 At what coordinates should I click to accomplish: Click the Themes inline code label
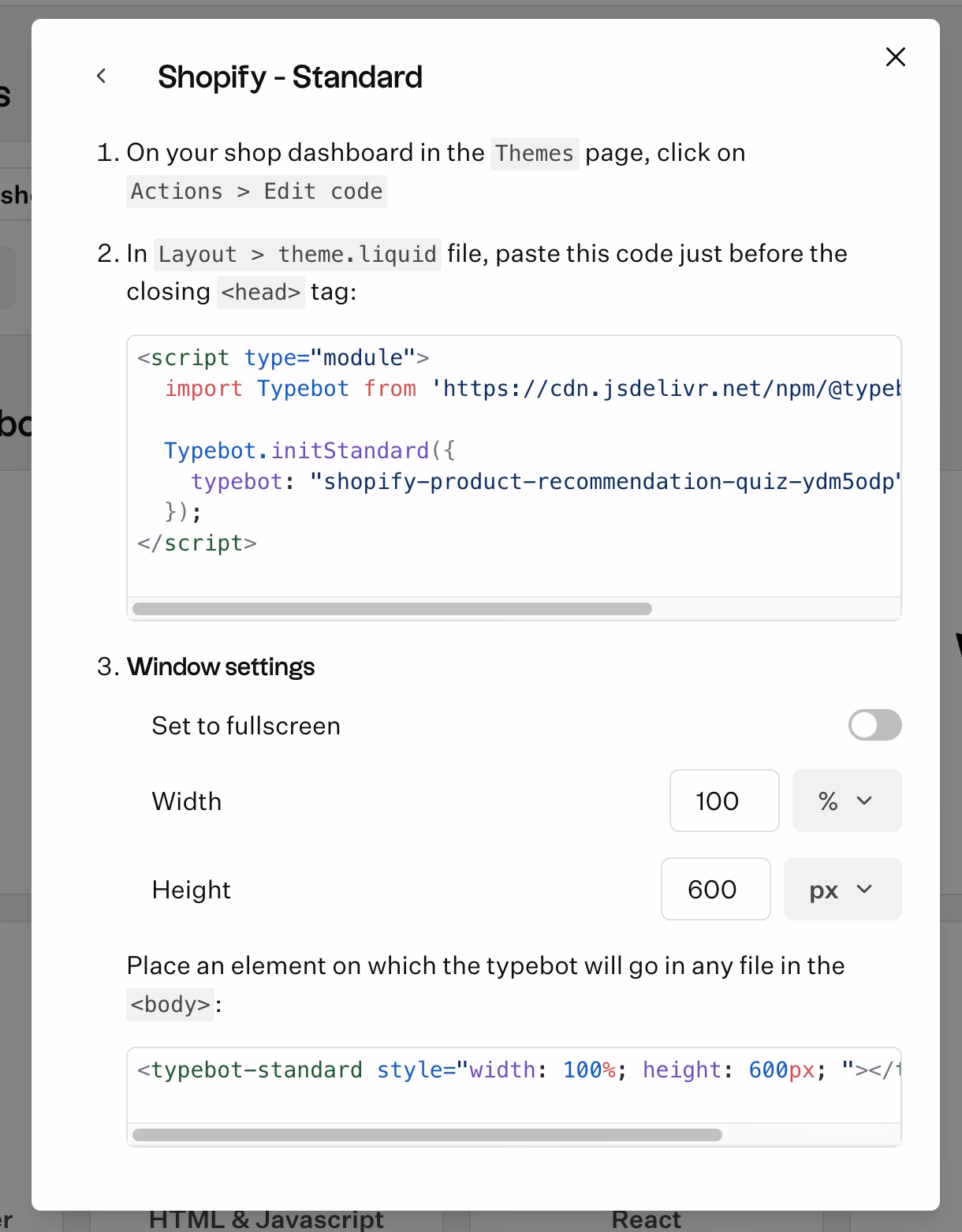534,153
